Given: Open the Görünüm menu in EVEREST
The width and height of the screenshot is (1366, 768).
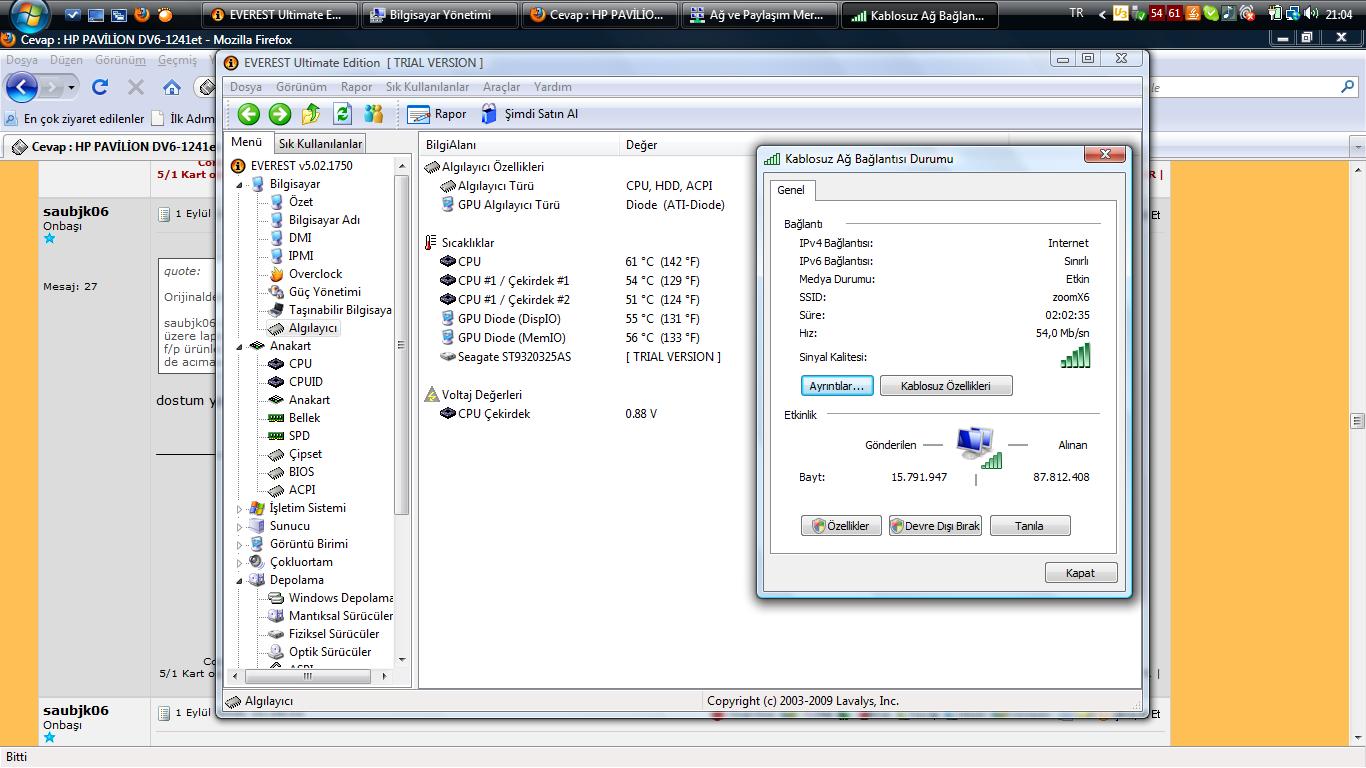Looking at the screenshot, I should coord(301,87).
